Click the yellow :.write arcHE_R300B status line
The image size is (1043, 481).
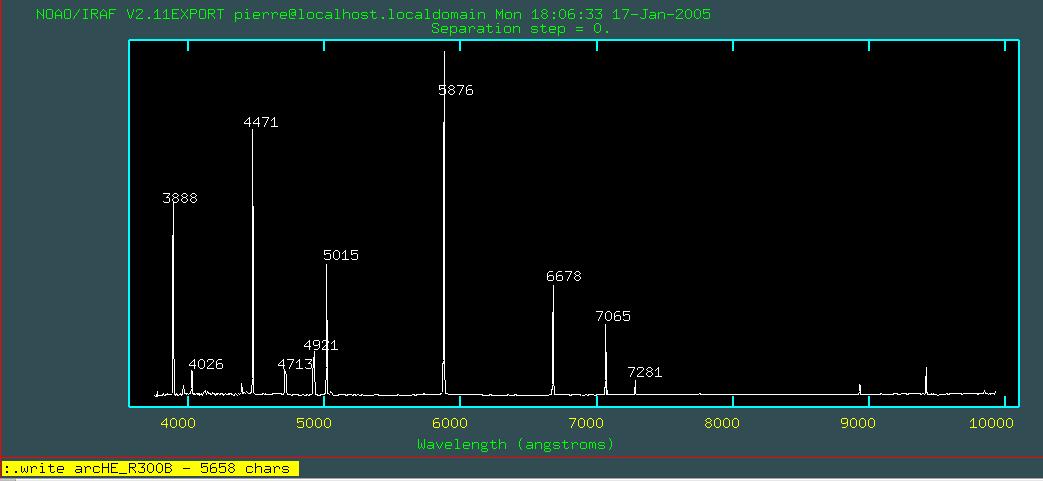point(150,468)
